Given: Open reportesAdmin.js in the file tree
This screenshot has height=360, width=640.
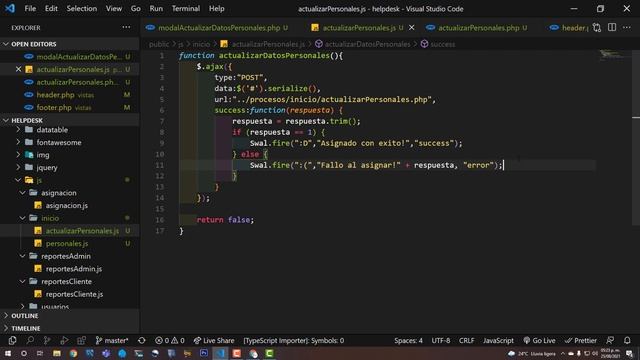Looking at the screenshot, I should 74,269.
